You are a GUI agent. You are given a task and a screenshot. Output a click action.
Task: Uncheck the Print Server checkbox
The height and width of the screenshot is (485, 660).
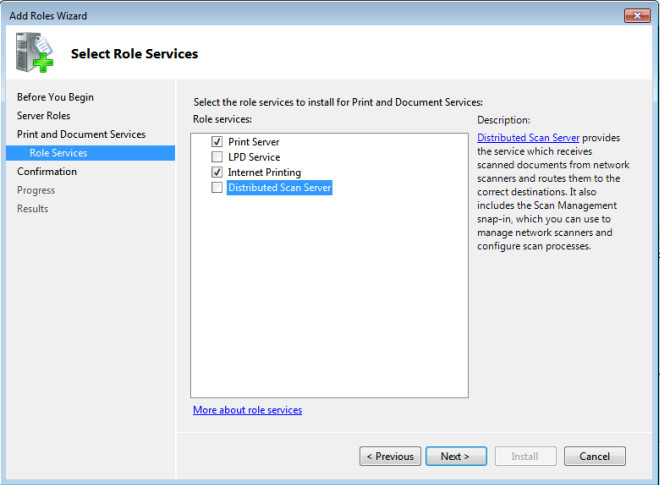click(x=217, y=142)
